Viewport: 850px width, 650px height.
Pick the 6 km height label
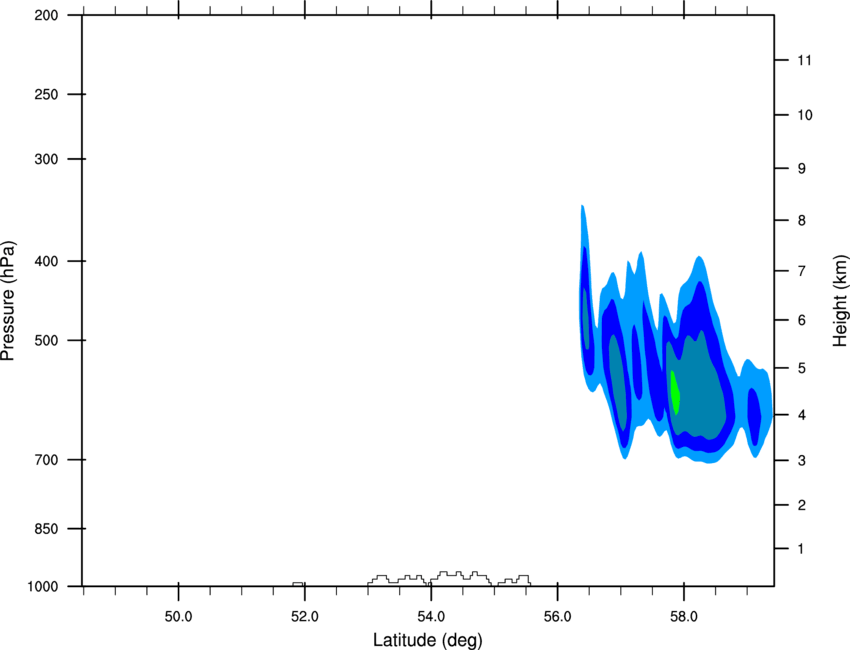(802, 320)
